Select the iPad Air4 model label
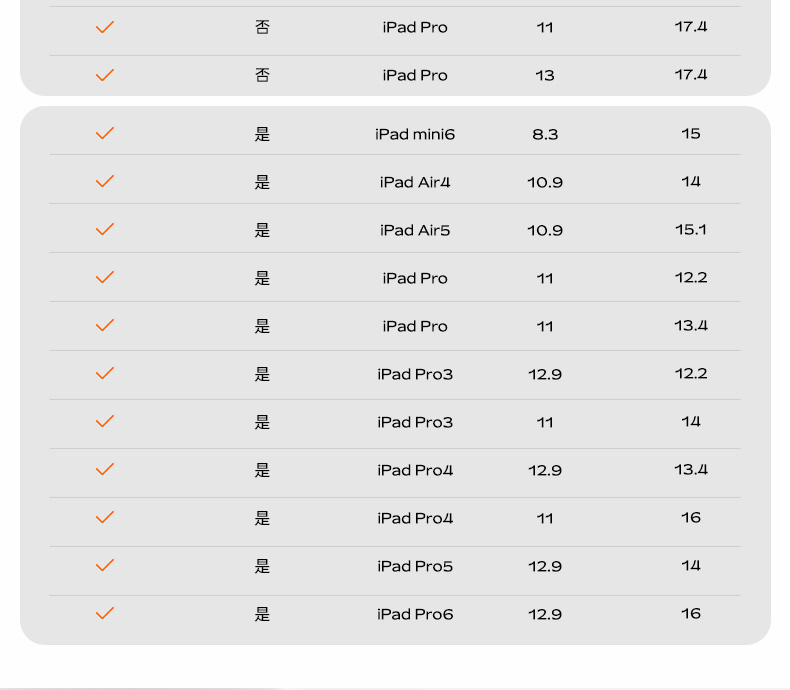The height and width of the screenshot is (690, 790). [415, 182]
